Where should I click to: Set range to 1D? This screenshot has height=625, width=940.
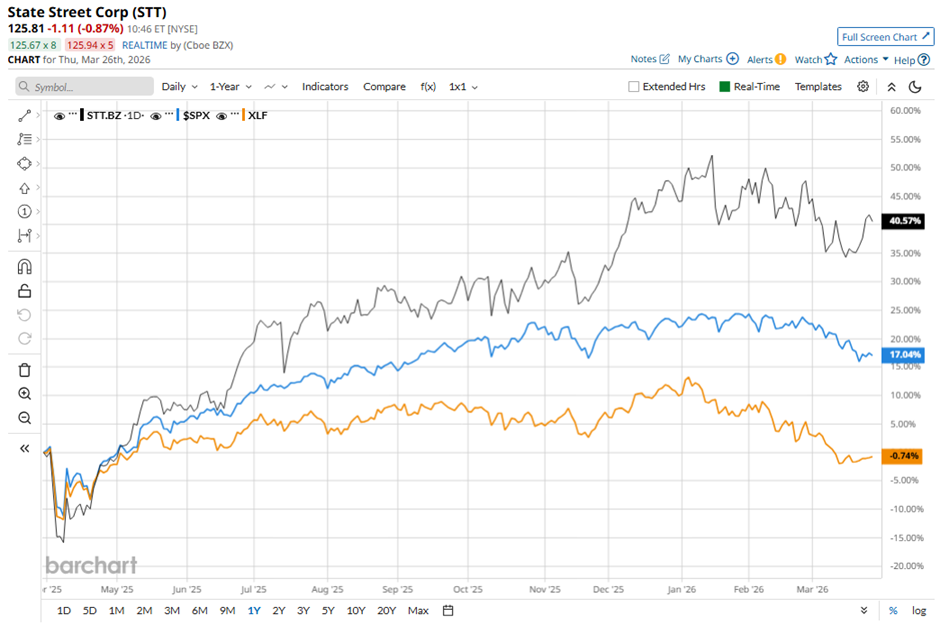click(x=64, y=611)
